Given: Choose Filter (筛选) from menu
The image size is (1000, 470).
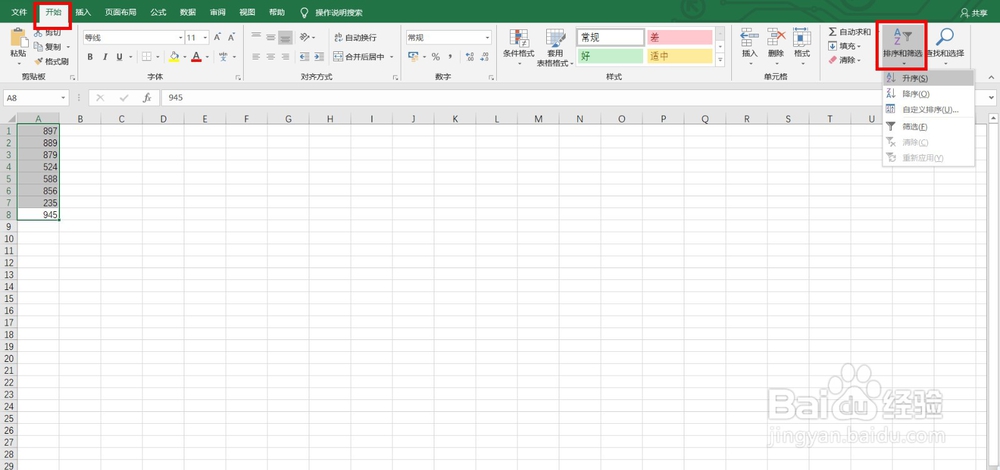Looking at the screenshot, I should (x=929, y=127).
